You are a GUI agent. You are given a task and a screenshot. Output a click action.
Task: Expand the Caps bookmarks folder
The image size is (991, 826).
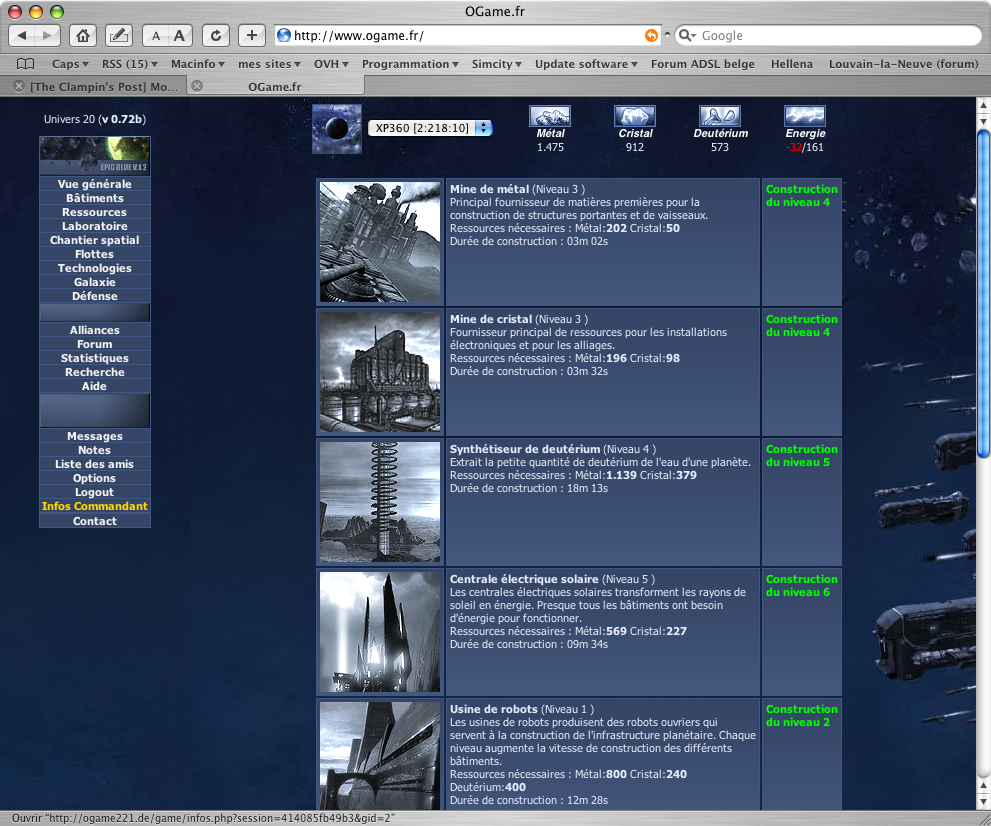(x=70, y=64)
